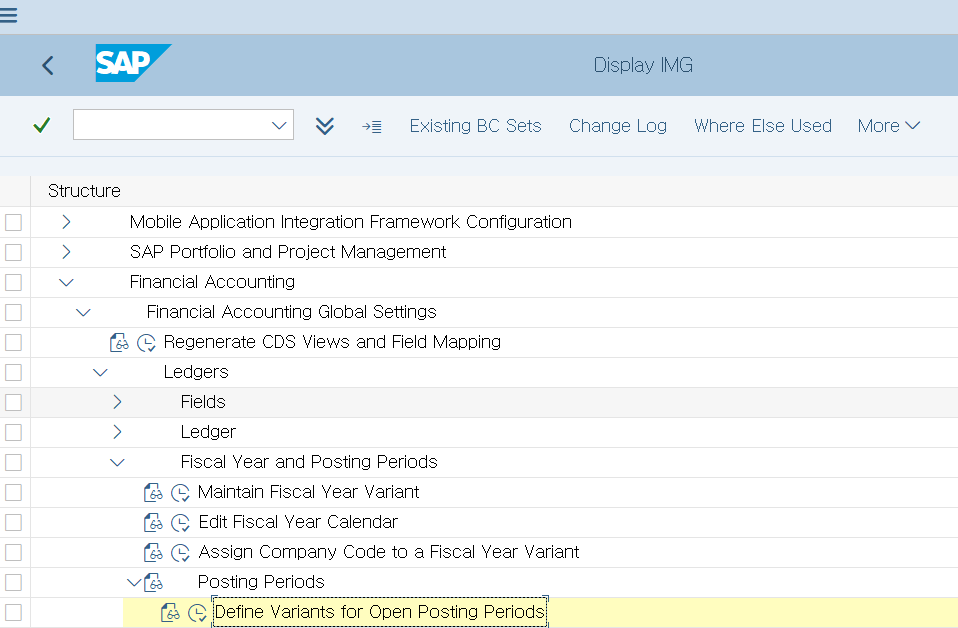
Task: Expand Mobile Application Integration Framework Configuration node
Action: tap(66, 222)
